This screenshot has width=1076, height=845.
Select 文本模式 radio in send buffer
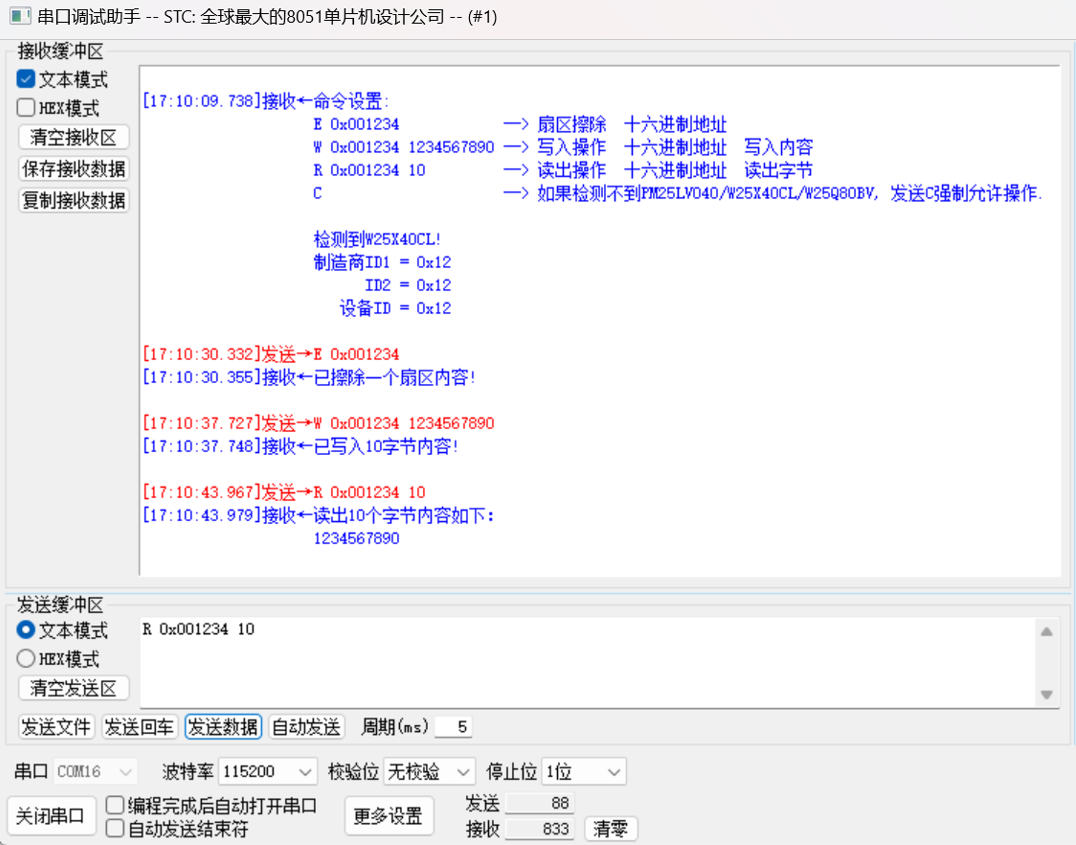point(27,631)
